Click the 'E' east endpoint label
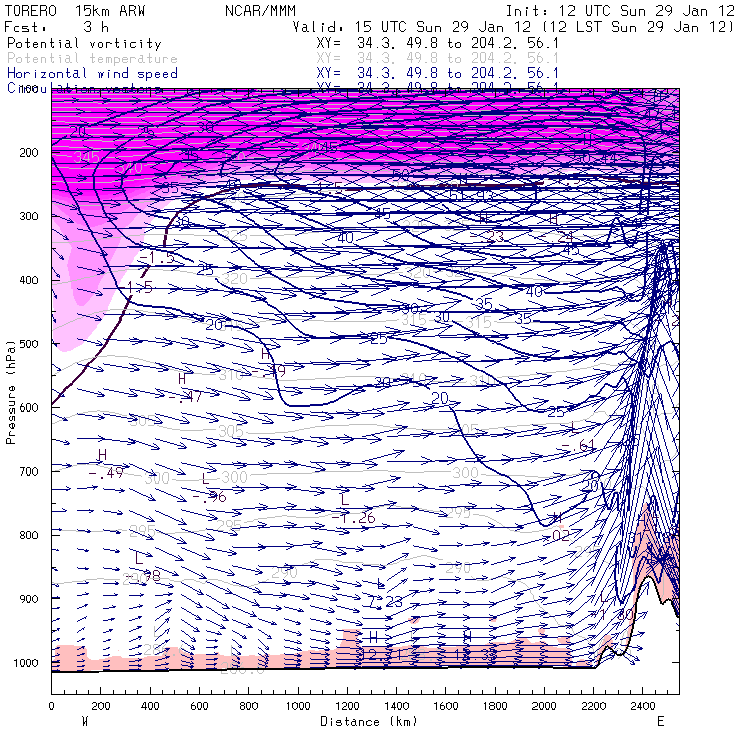 click(660, 721)
